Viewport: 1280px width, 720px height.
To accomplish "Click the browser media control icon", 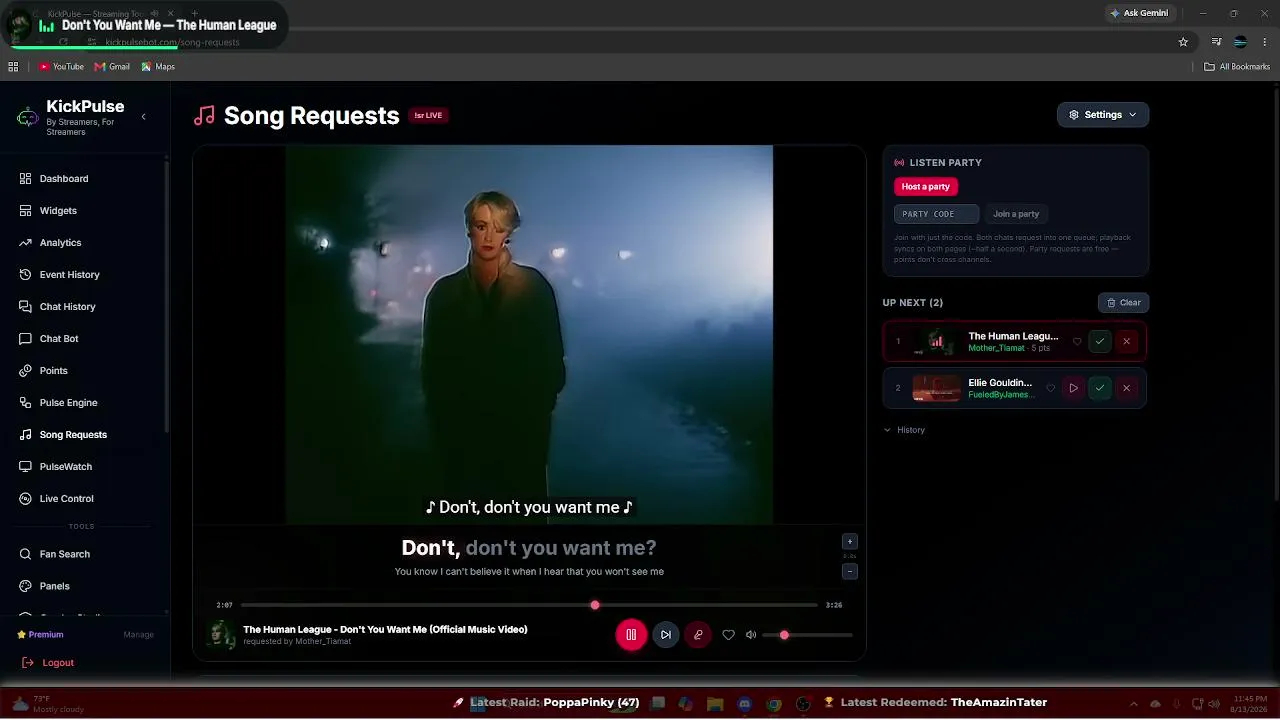I will tap(1216, 42).
